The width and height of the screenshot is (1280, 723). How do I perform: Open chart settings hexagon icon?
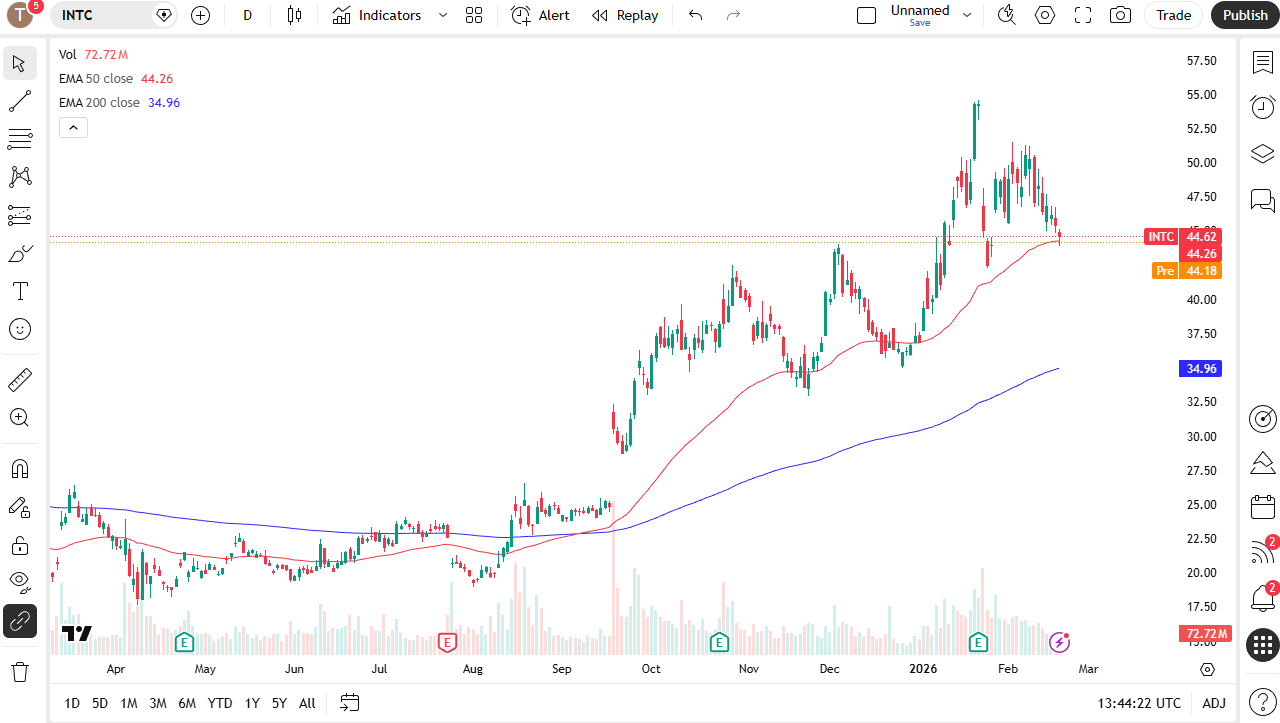[x=1045, y=15]
